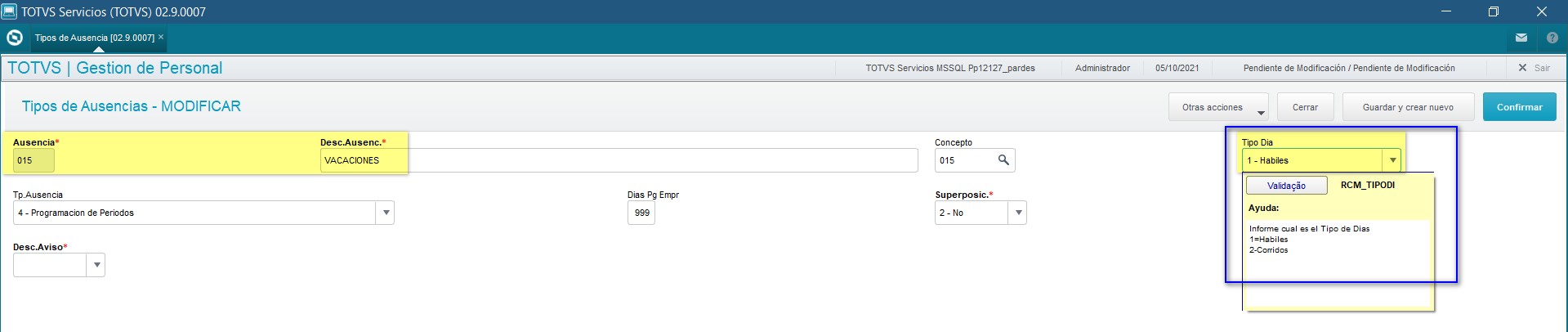Click the Validação button
The height and width of the screenshot is (332, 1568).
pos(1286,186)
